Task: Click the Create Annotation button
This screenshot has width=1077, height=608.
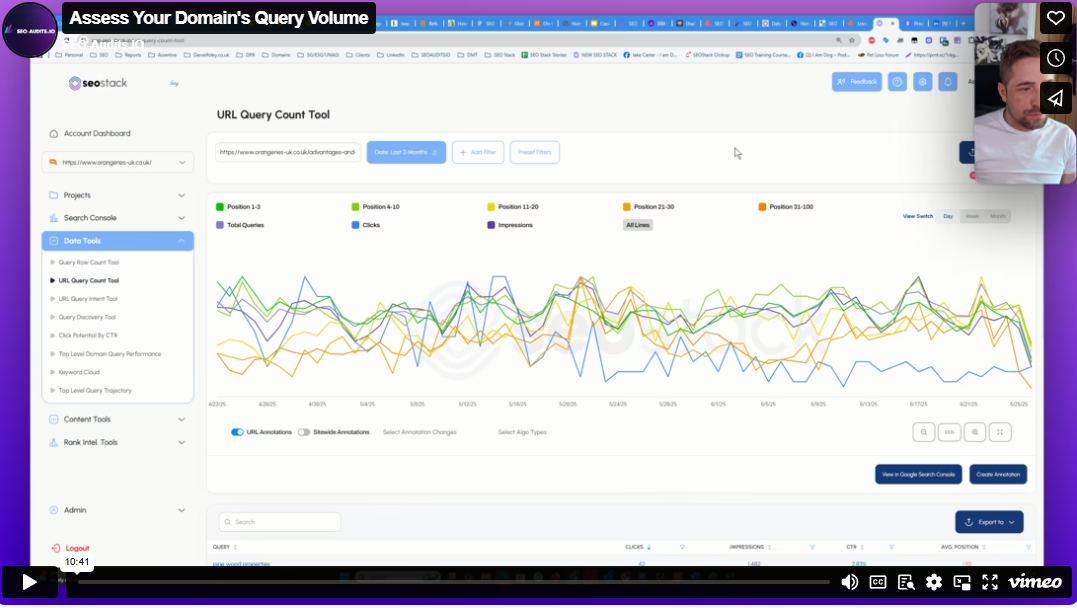Action: click(998, 474)
